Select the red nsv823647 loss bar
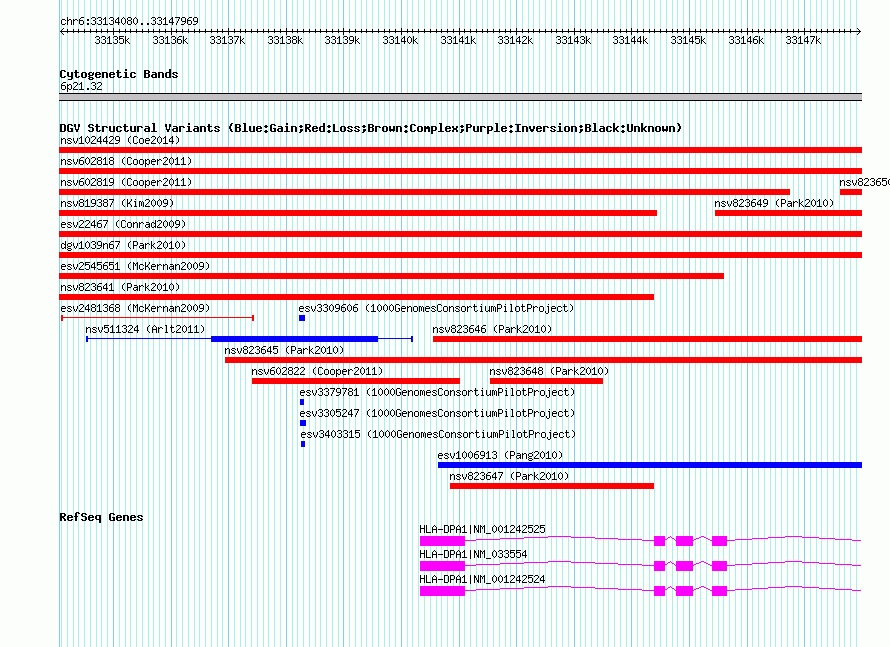Screen dimensions: 890x647 tap(552, 486)
